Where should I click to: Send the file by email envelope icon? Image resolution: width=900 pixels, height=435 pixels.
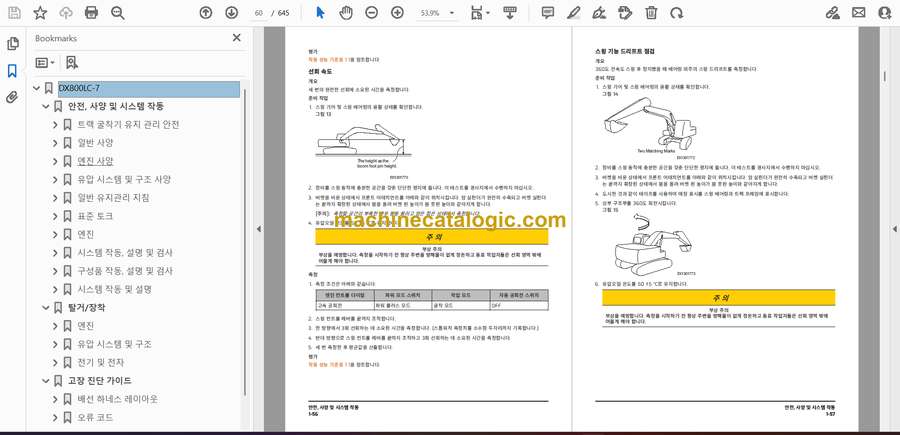click(859, 13)
